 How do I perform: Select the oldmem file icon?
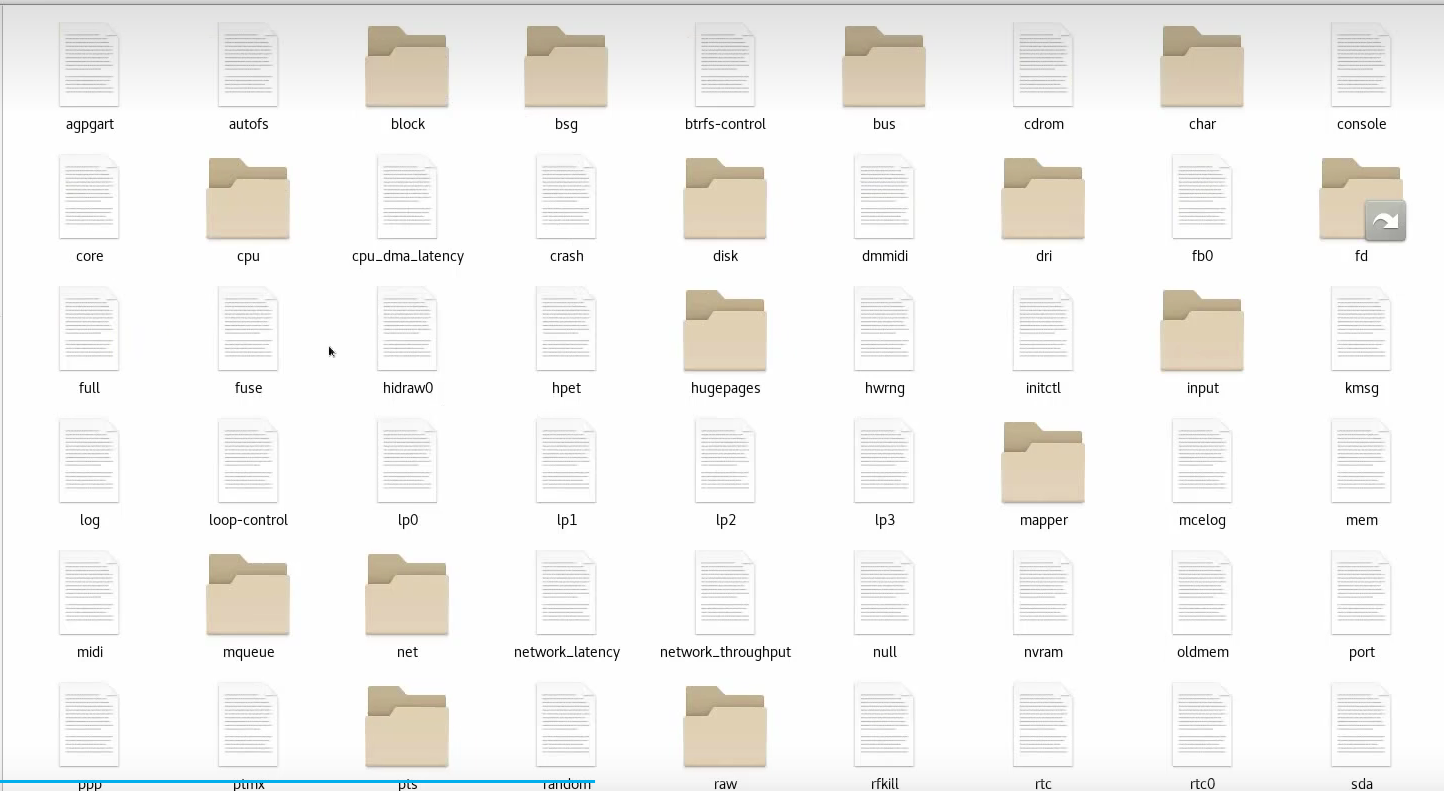pos(1202,593)
